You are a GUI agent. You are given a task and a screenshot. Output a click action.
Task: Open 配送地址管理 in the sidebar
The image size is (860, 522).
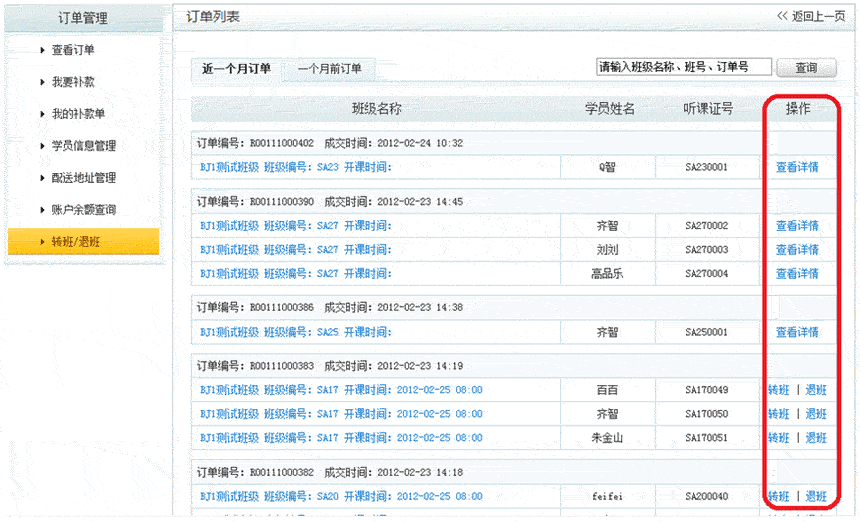pos(84,178)
